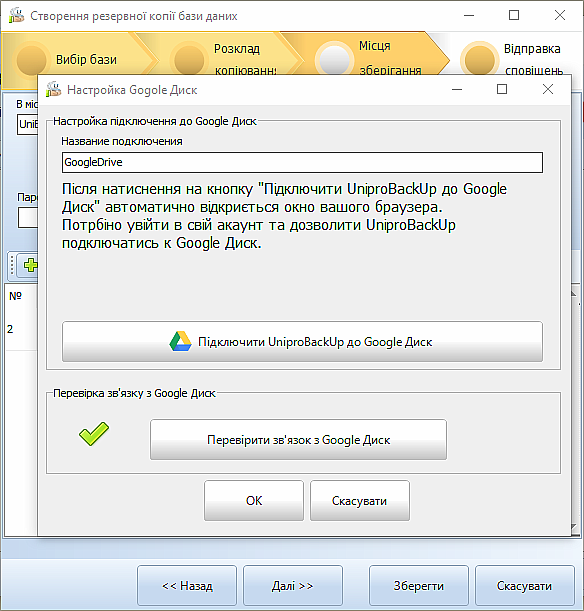Click Перевірити зв'язок з Google Диск button

tap(298, 440)
